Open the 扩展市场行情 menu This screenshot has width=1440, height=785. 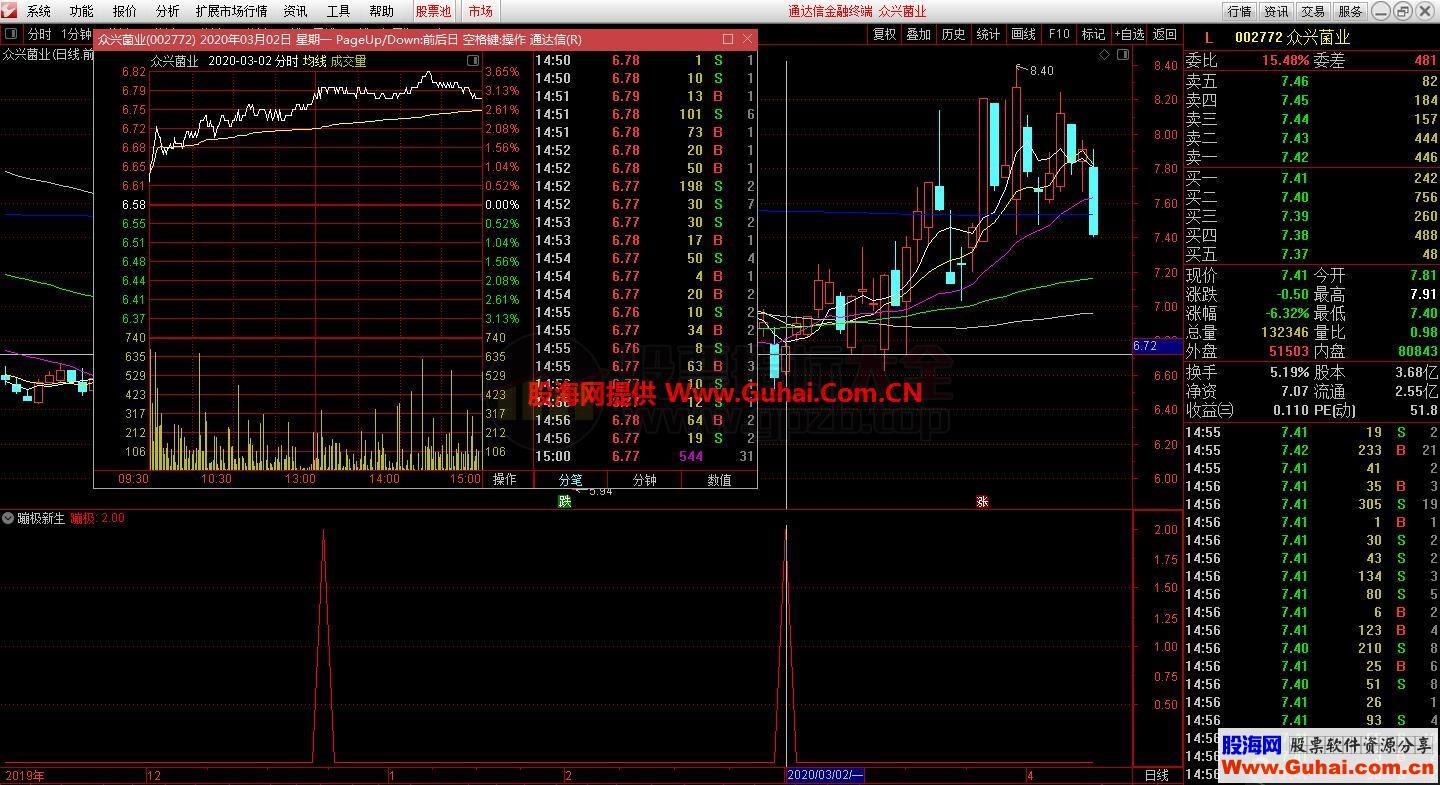[x=231, y=11]
